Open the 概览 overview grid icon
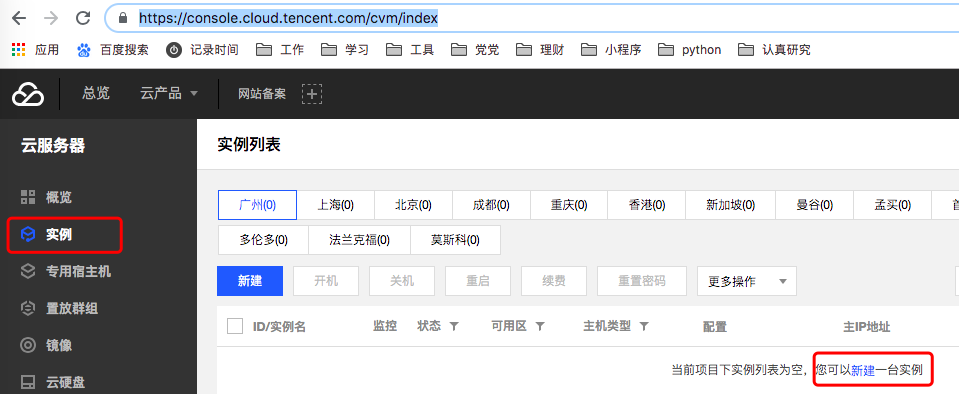The width and height of the screenshot is (959, 394). pos(28,197)
